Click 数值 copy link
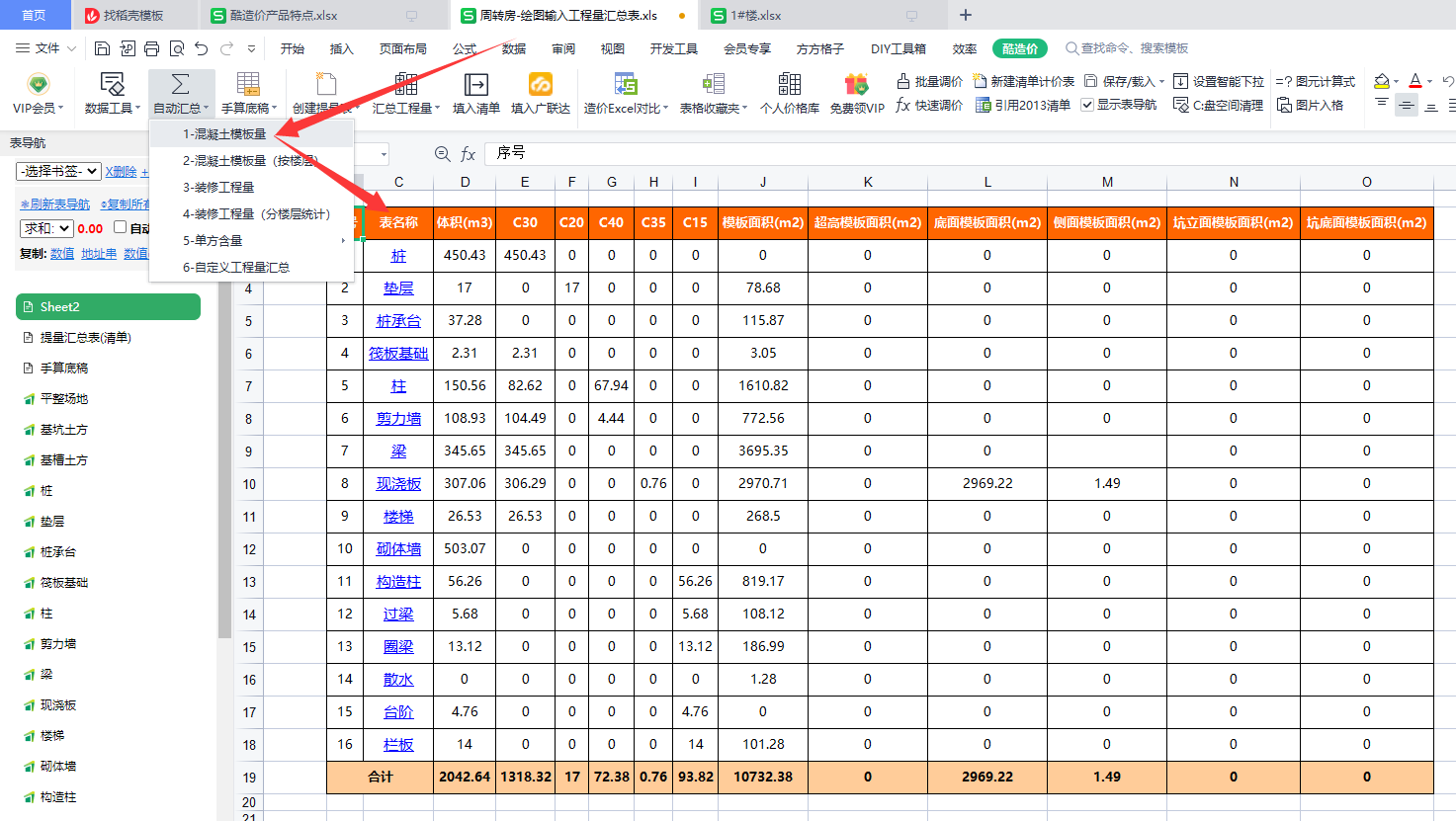Image resolution: width=1456 pixels, height=821 pixels. (62, 254)
